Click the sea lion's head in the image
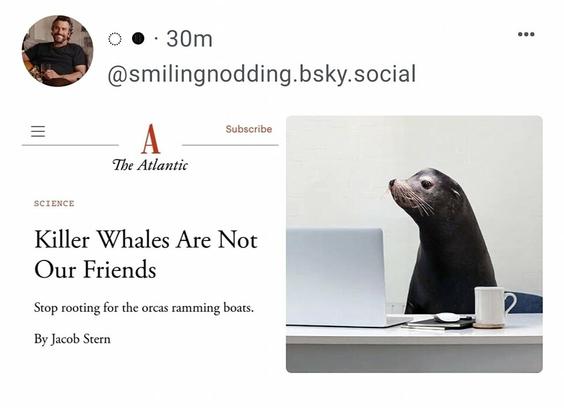Viewport: 564px width, 408px height. pos(426,191)
